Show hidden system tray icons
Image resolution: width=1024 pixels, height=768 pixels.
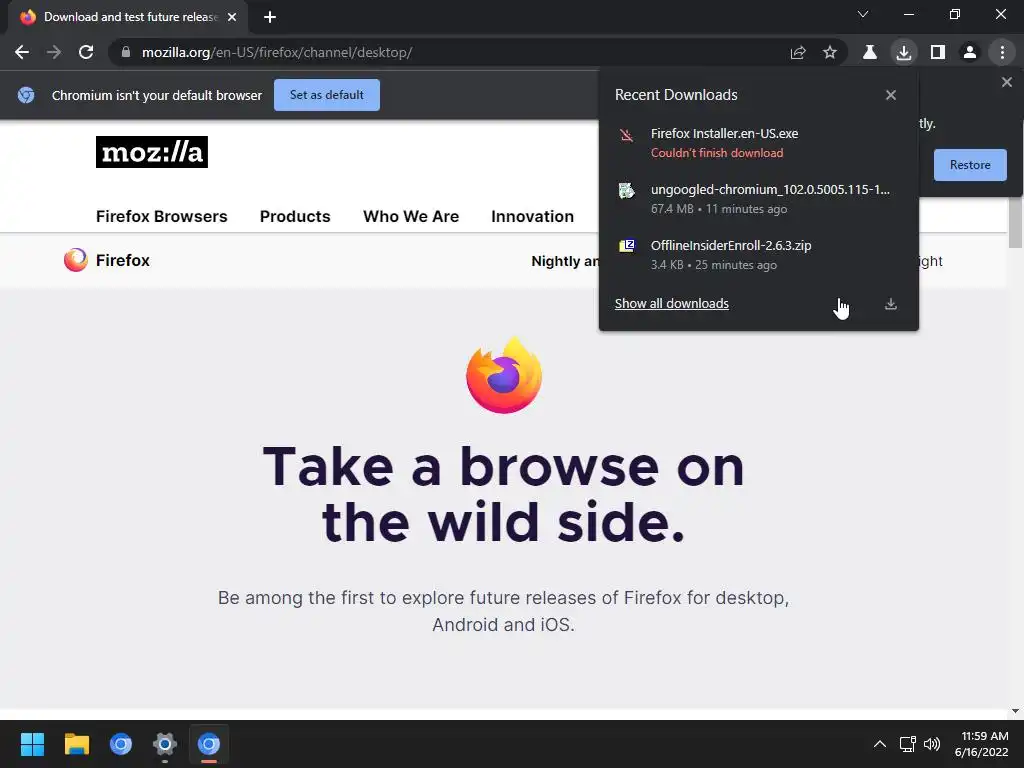click(880, 744)
